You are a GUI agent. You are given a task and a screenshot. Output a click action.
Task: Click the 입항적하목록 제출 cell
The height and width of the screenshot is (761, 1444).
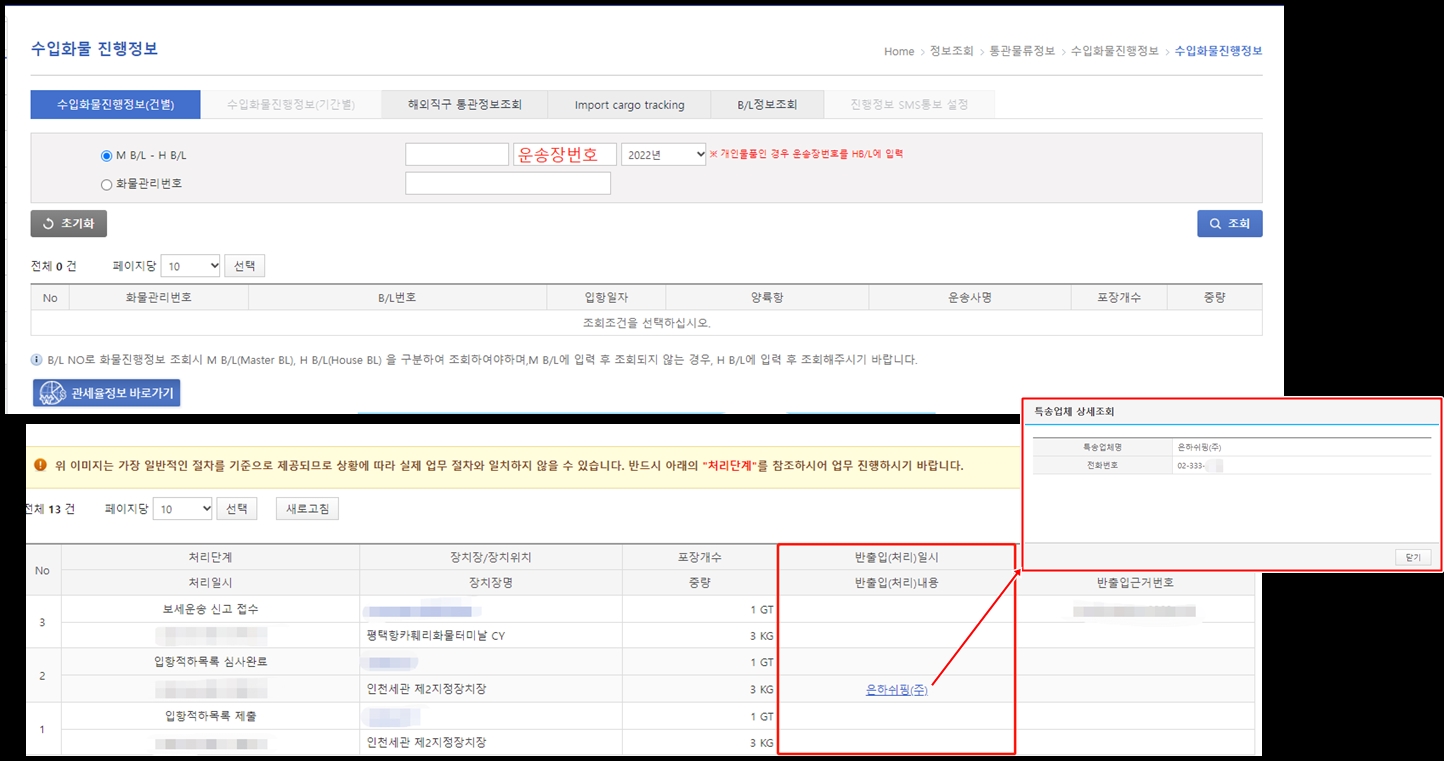210,716
